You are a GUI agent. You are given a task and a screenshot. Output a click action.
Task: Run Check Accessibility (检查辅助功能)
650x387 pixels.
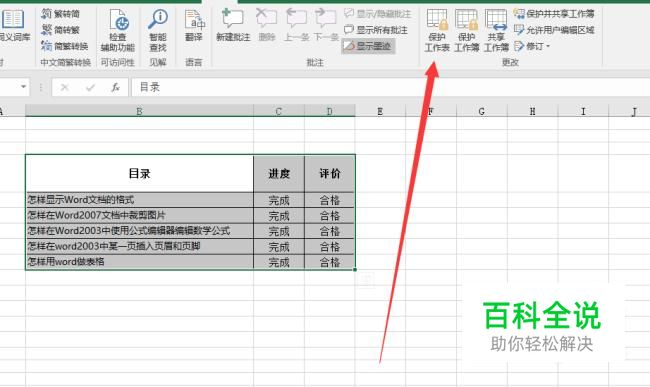(118, 31)
